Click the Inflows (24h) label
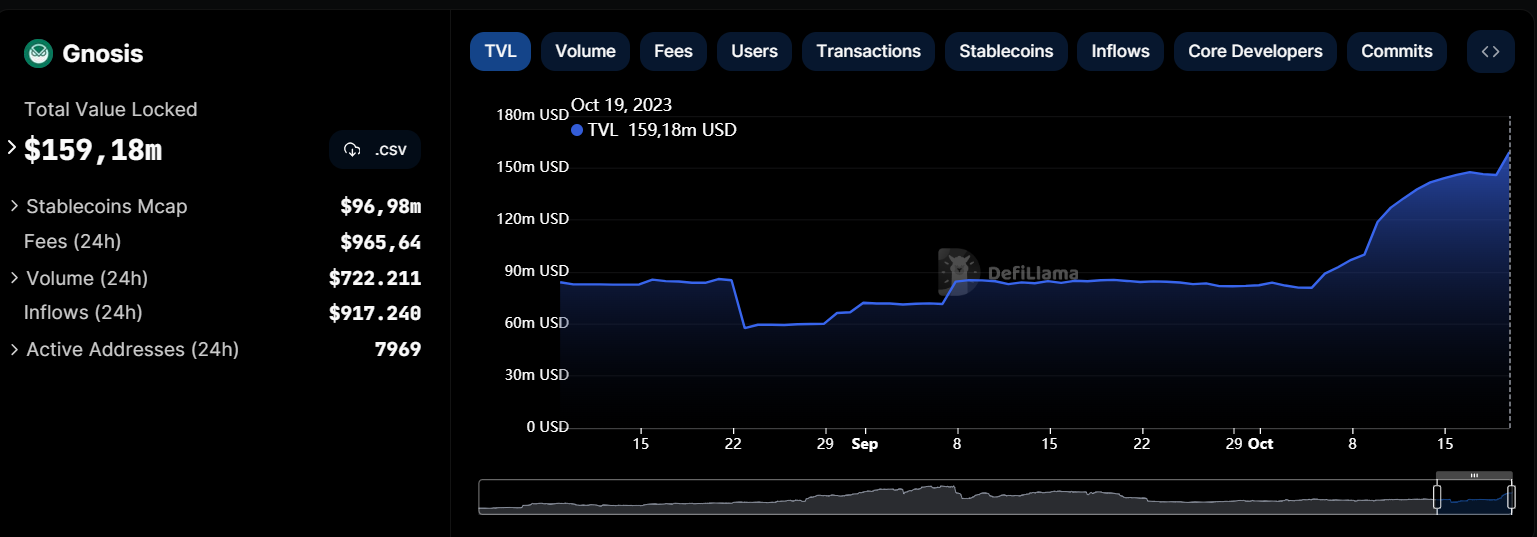The image size is (1537, 537). [x=83, y=313]
